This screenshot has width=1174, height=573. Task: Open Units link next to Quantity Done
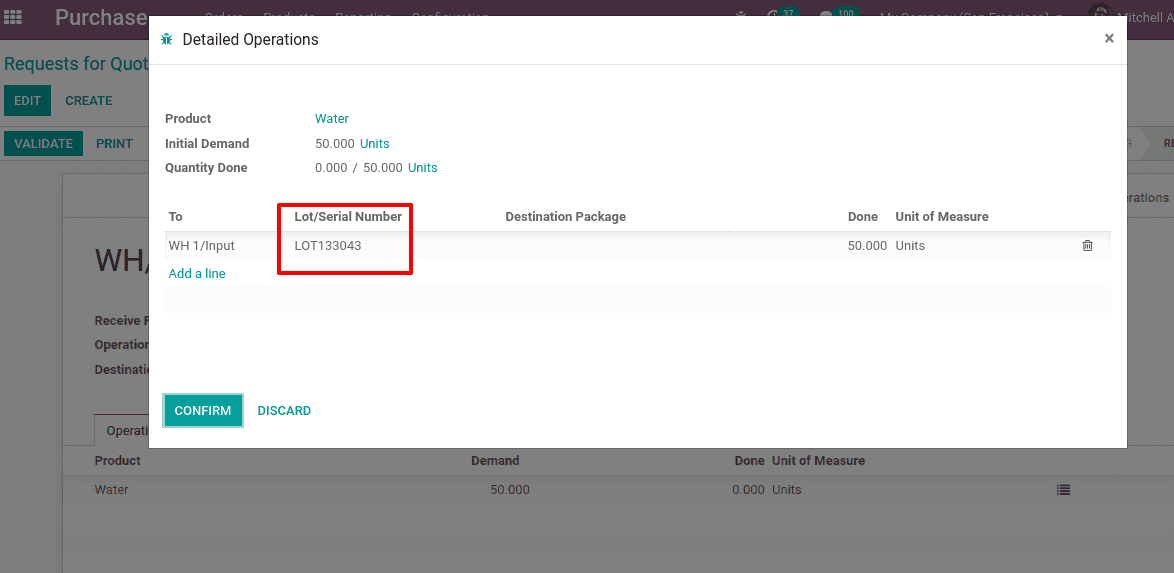(422, 168)
